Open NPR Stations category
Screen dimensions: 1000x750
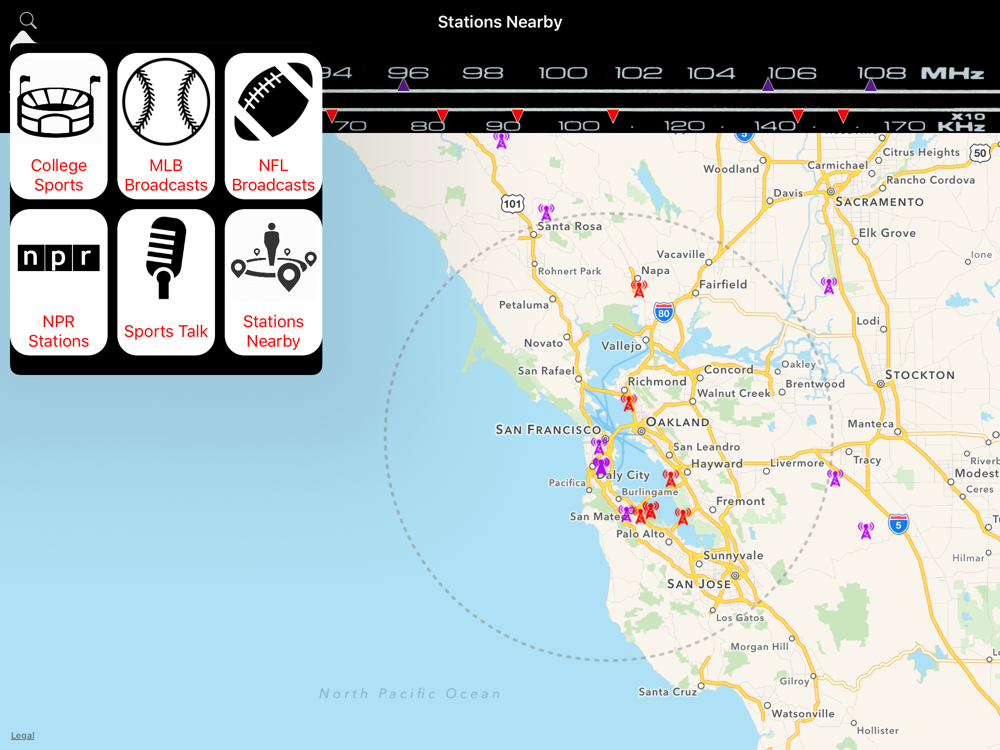[59, 282]
